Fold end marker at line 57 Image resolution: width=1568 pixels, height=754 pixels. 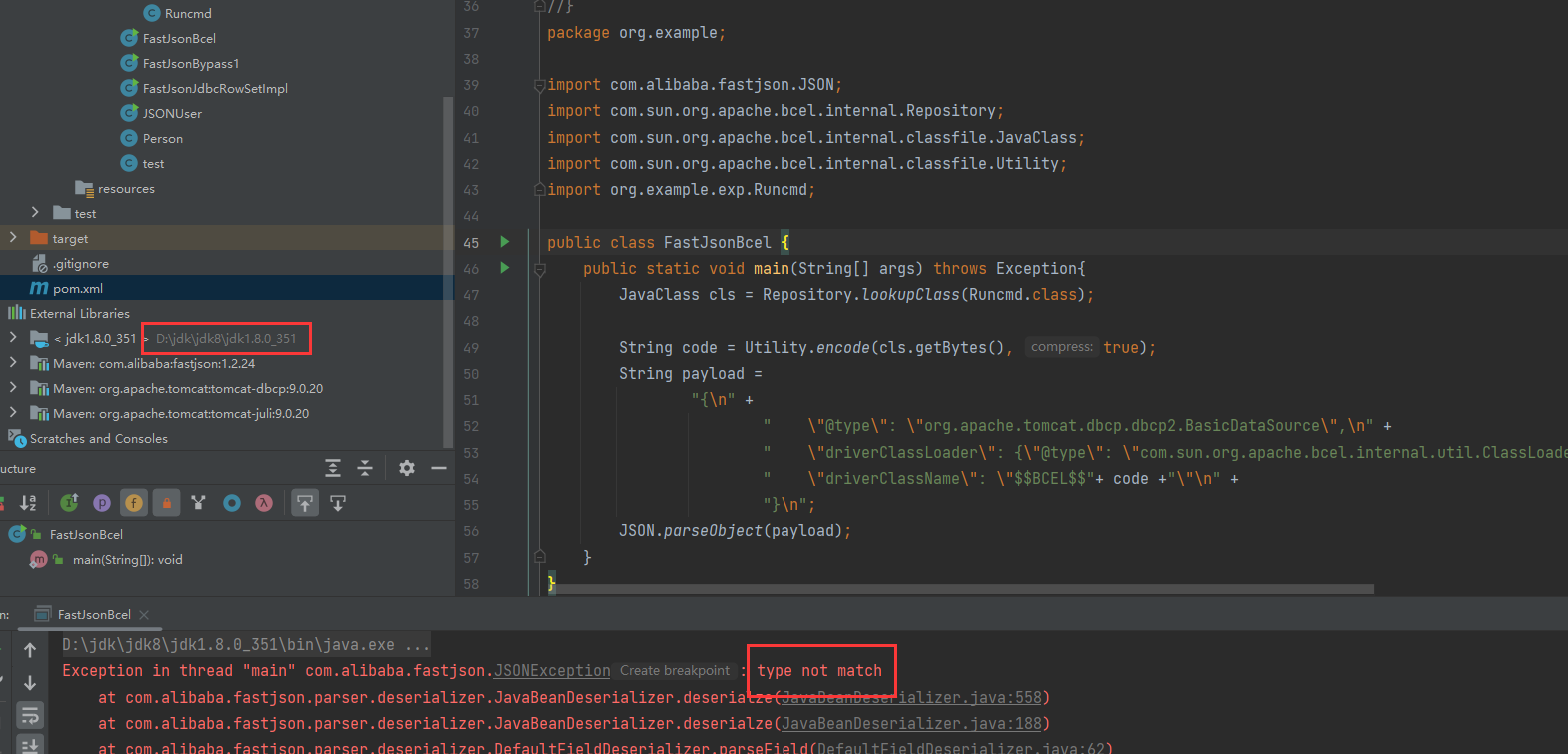coord(540,557)
